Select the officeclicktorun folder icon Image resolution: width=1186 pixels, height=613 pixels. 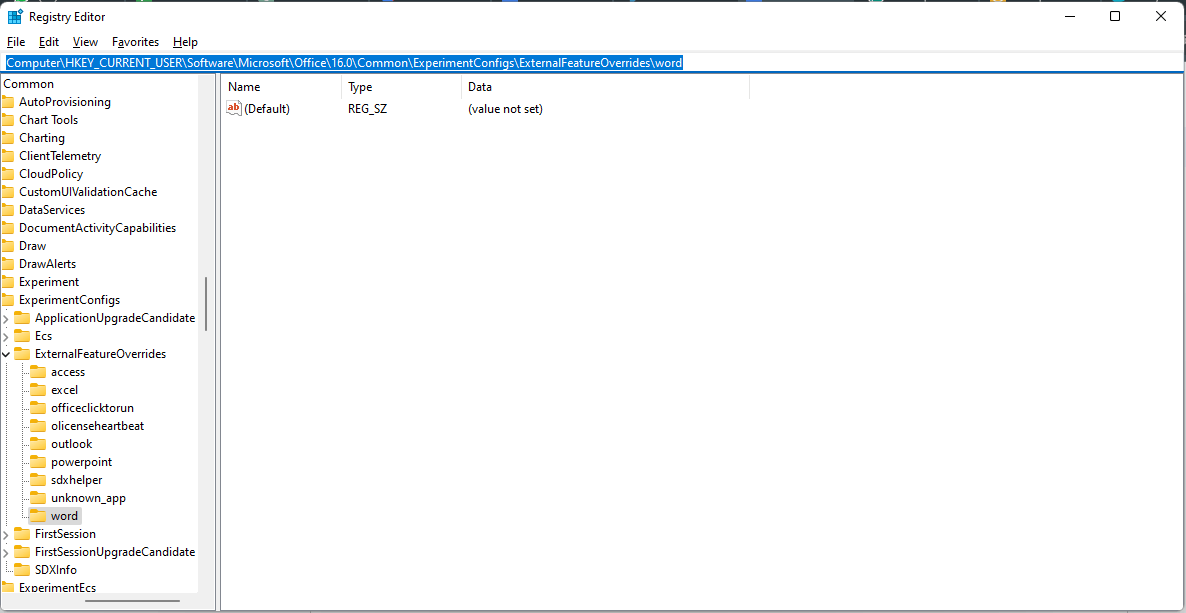click(38, 407)
